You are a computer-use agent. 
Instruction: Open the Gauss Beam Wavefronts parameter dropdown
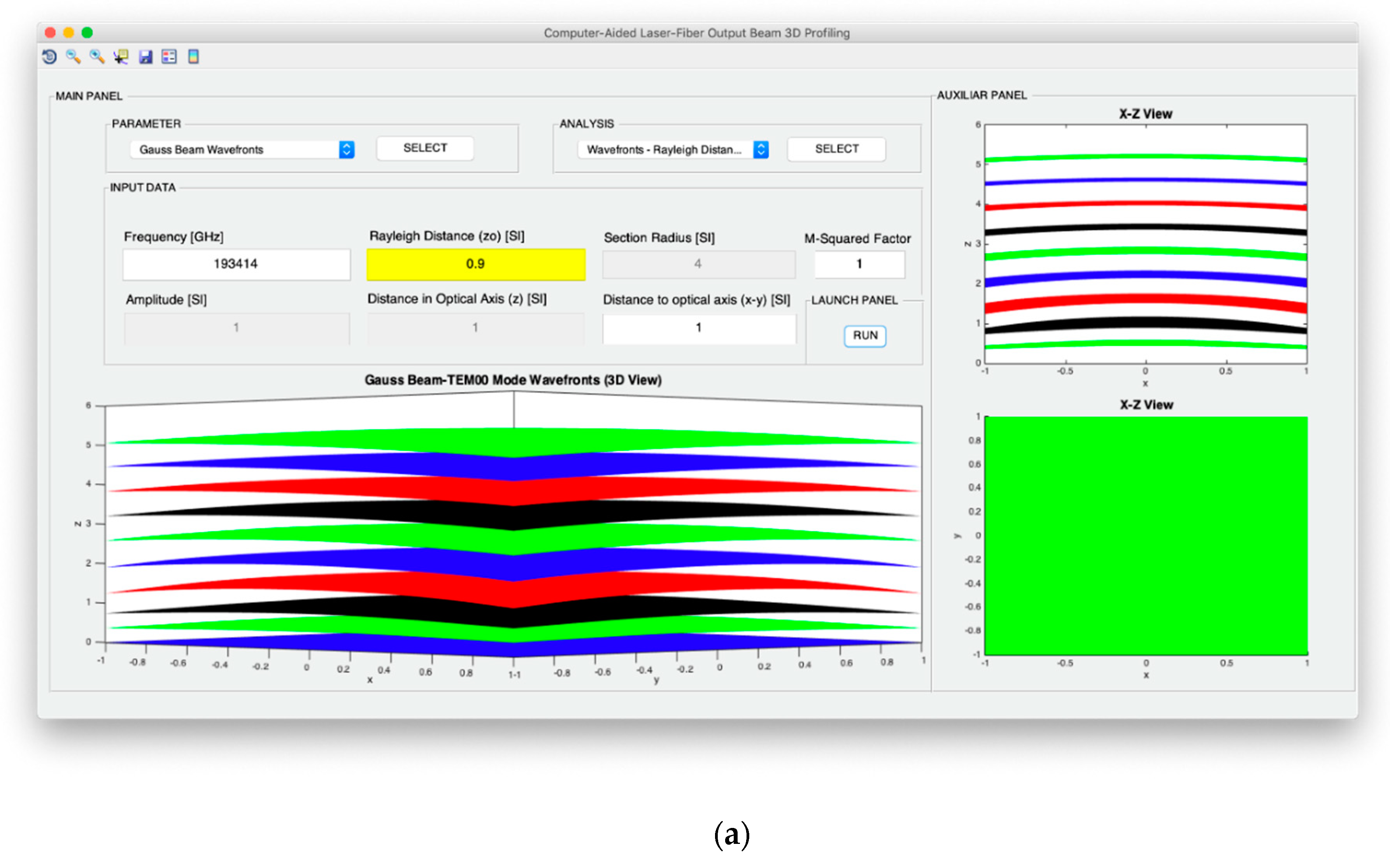[x=346, y=149]
